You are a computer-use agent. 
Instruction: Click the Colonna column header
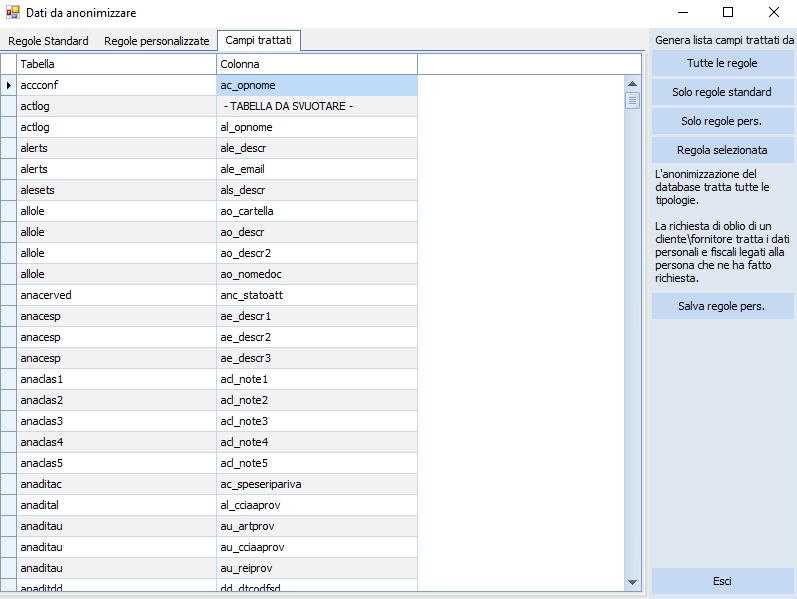coord(316,64)
